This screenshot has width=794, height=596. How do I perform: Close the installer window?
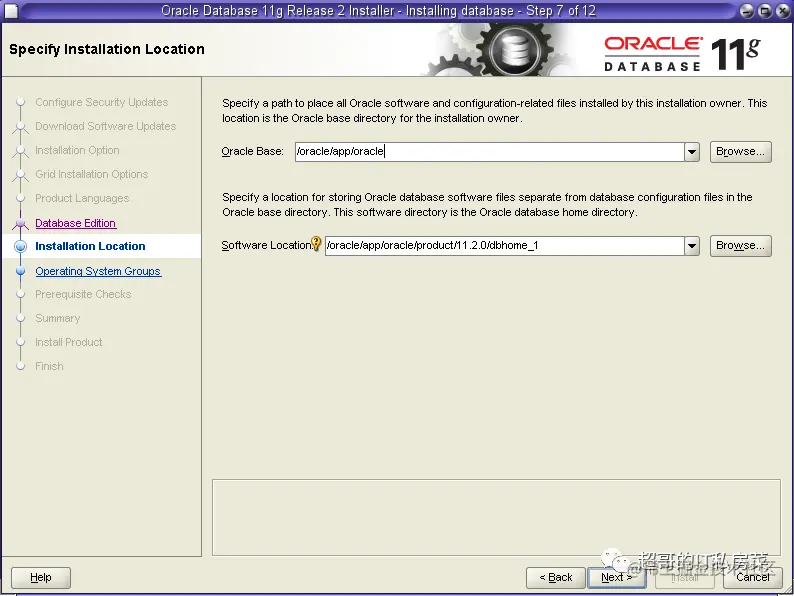782,11
